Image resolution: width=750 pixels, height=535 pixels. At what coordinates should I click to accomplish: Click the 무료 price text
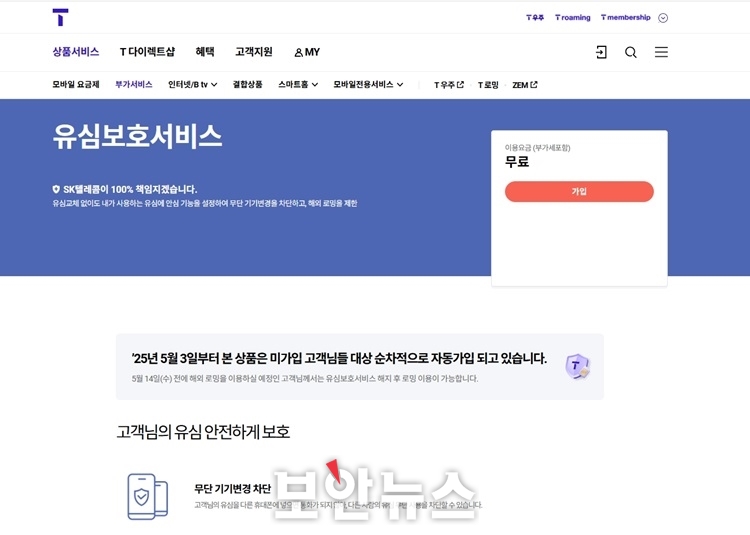tap(517, 162)
